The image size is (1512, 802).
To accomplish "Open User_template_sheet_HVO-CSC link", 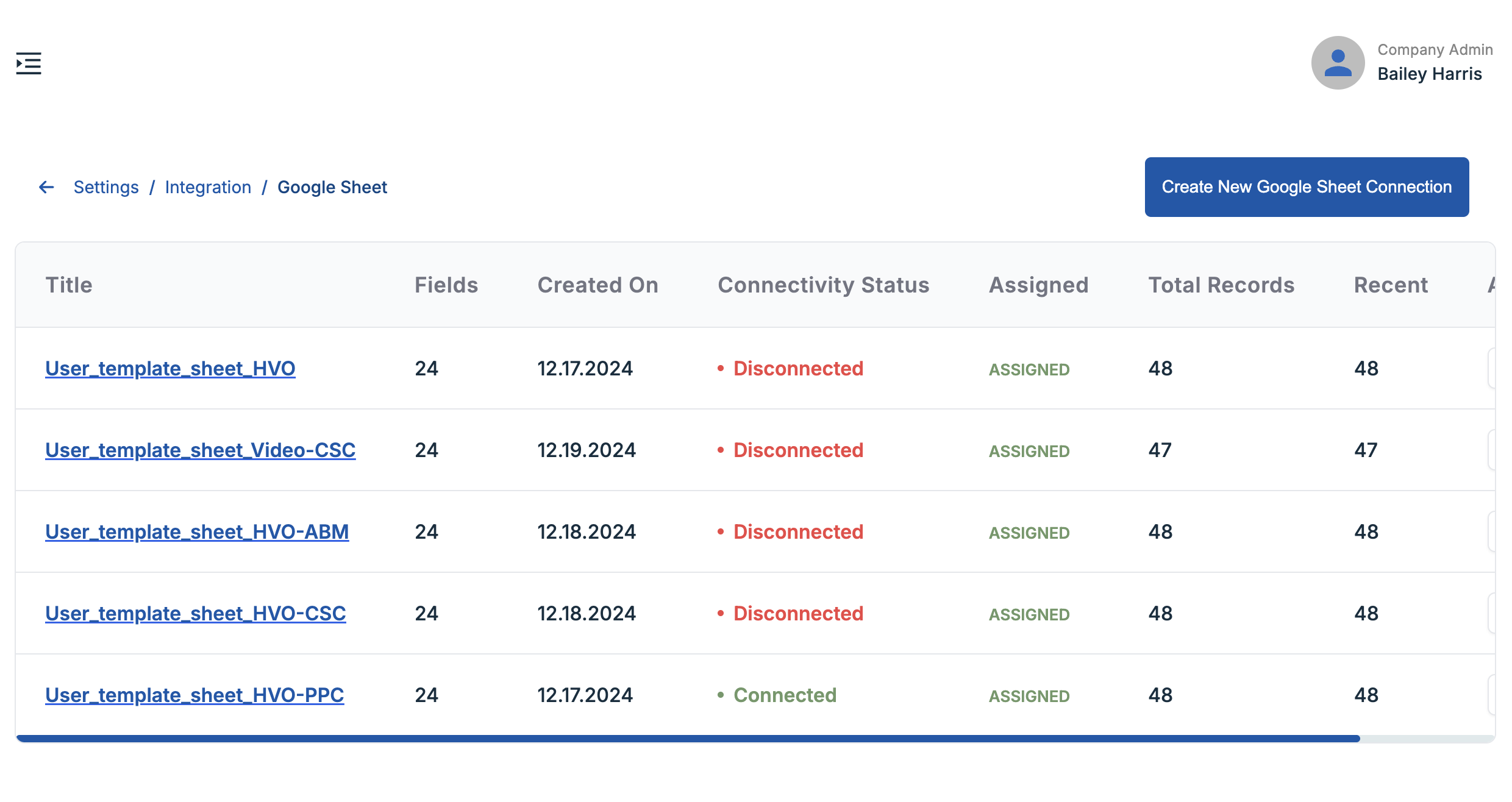I will coord(195,614).
